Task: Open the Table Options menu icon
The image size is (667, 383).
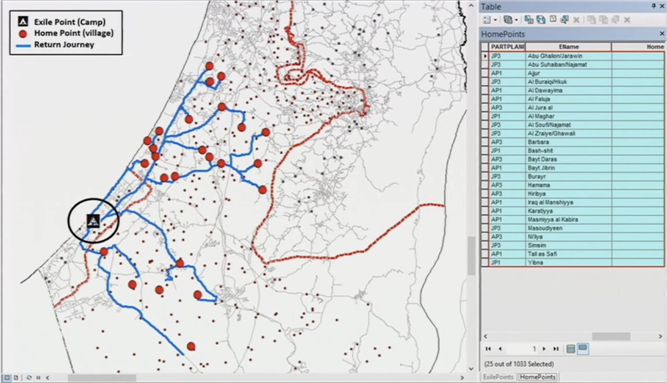Action: coord(487,20)
